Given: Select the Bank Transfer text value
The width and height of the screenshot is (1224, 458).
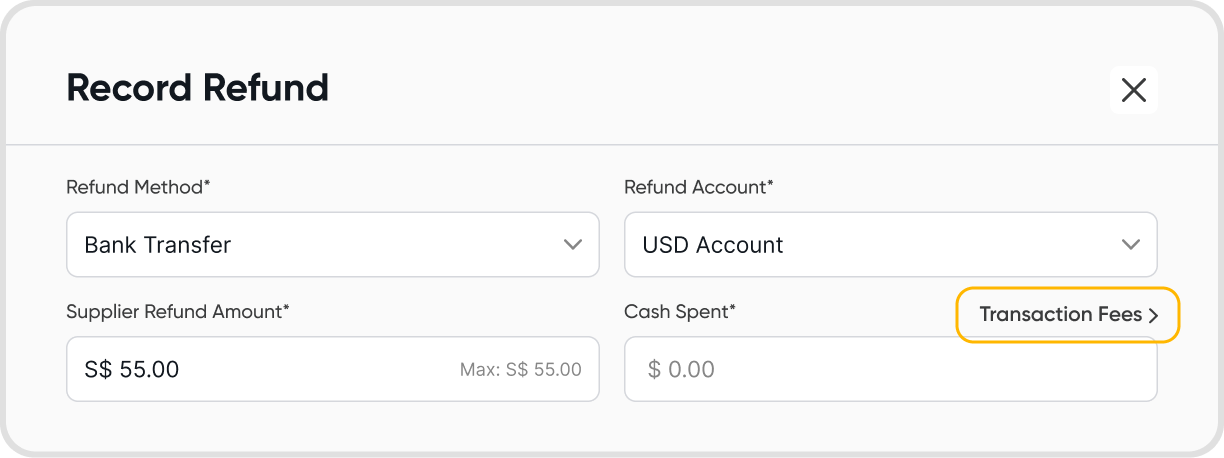Looking at the screenshot, I should tap(158, 245).
